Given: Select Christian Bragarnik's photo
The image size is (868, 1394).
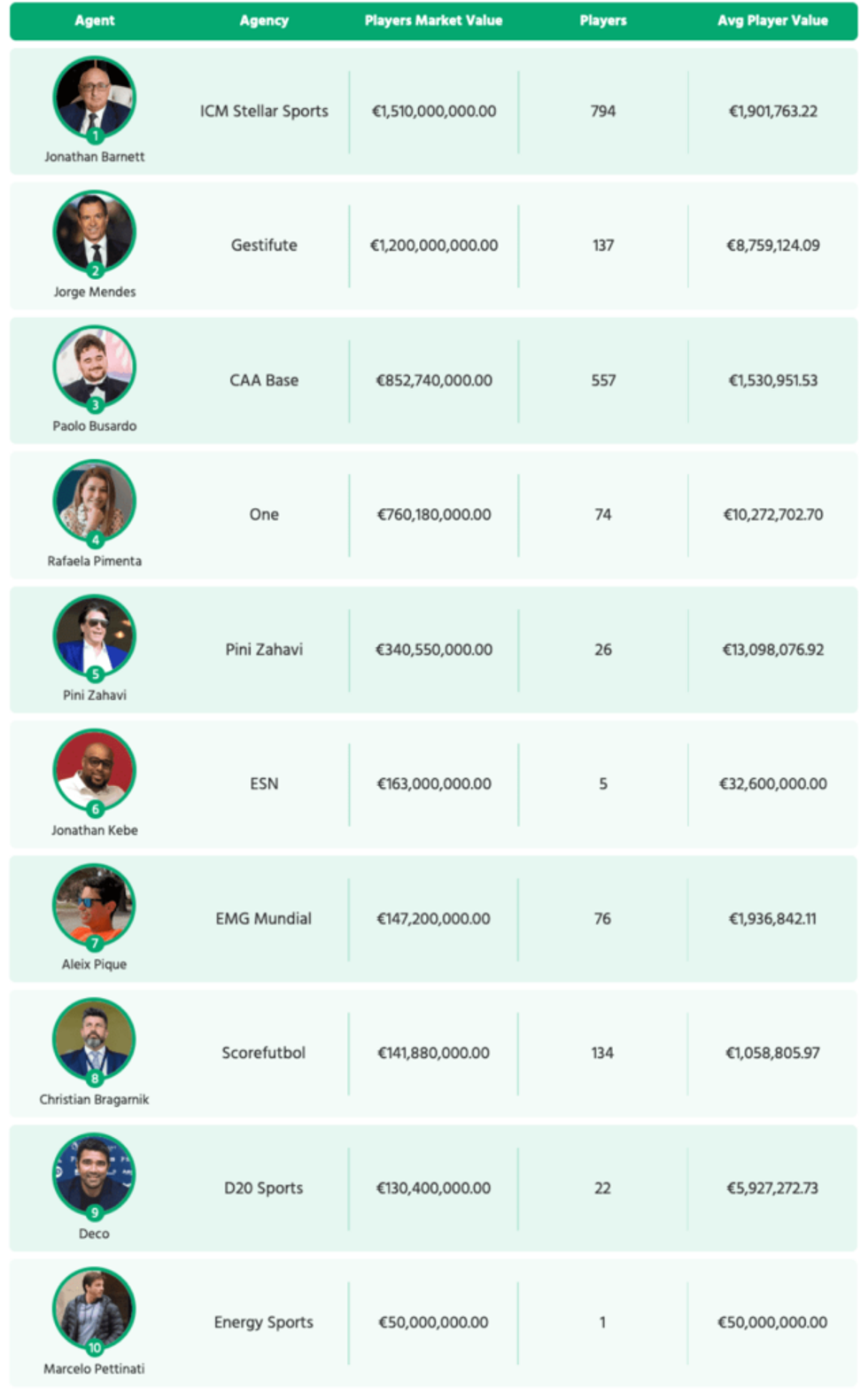Looking at the screenshot, I should [x=94, y=1040].
